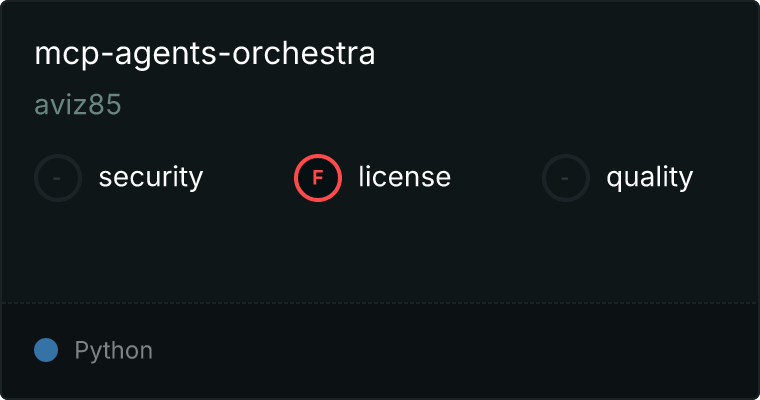This screenshot has width=760, height=400.
Task: Click the dashed divider above Python footer
Action: 380,302
